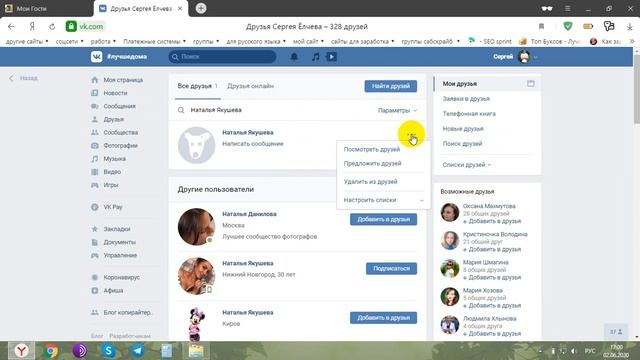This screenshot has width=640, height=360.
Task: Click the Сообщения sidebar icon
Action: pyautogui.click(x=95, y=106)
